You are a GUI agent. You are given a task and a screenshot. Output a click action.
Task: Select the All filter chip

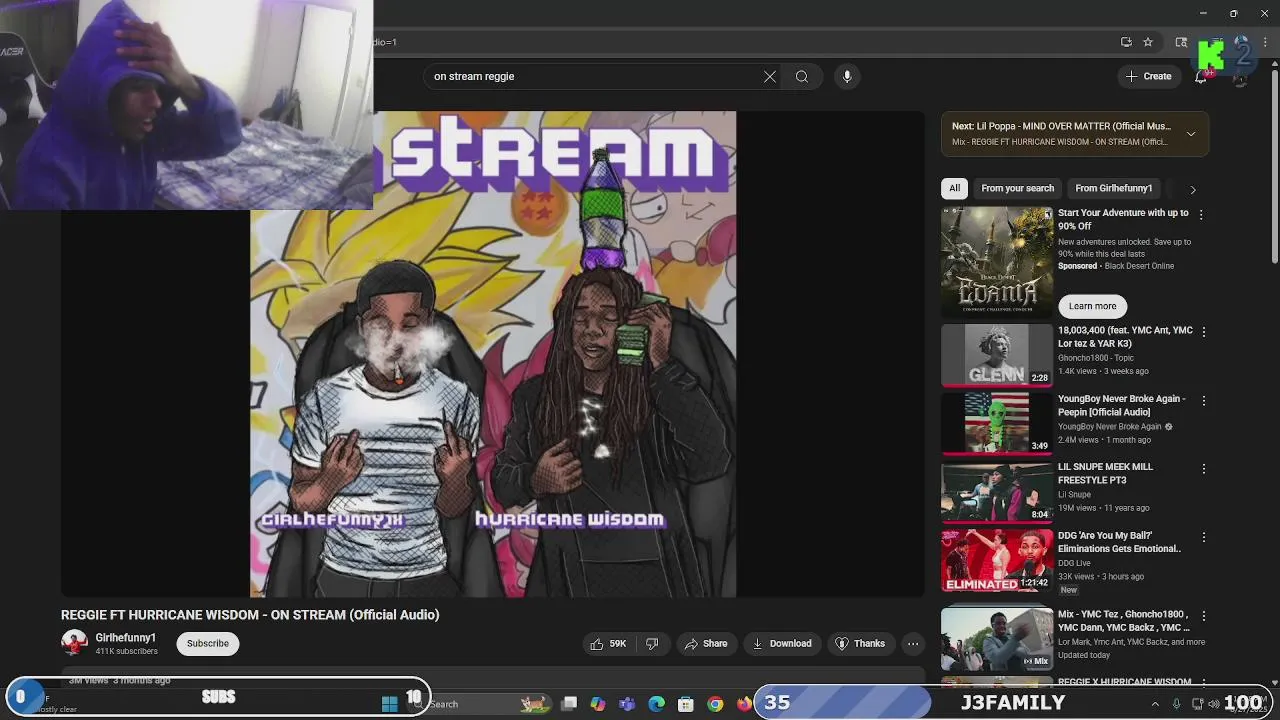pos(955,188)
